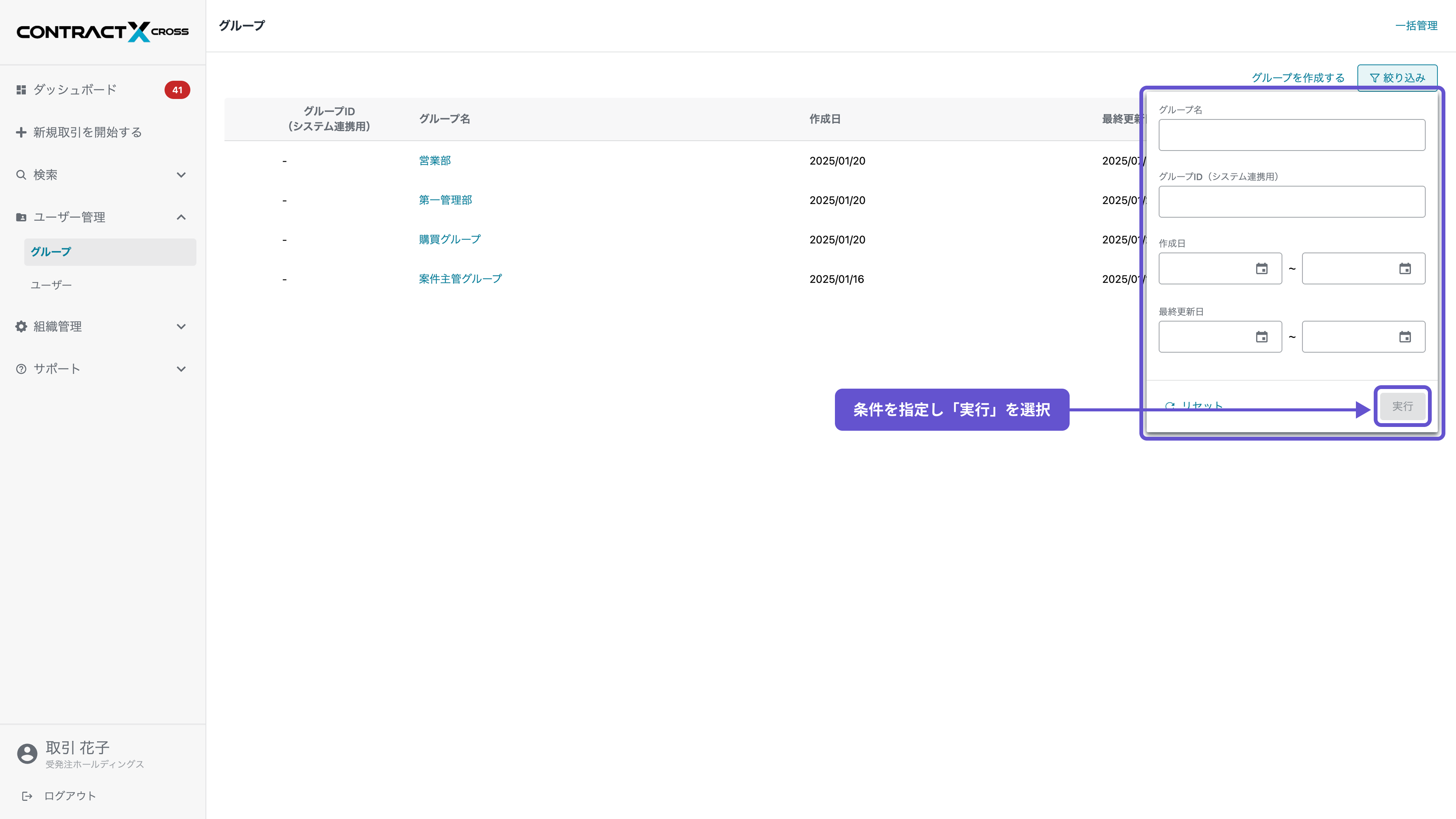Click グループを作成する link
This screenshot has width=1456, height=819.
(1298, 77)
